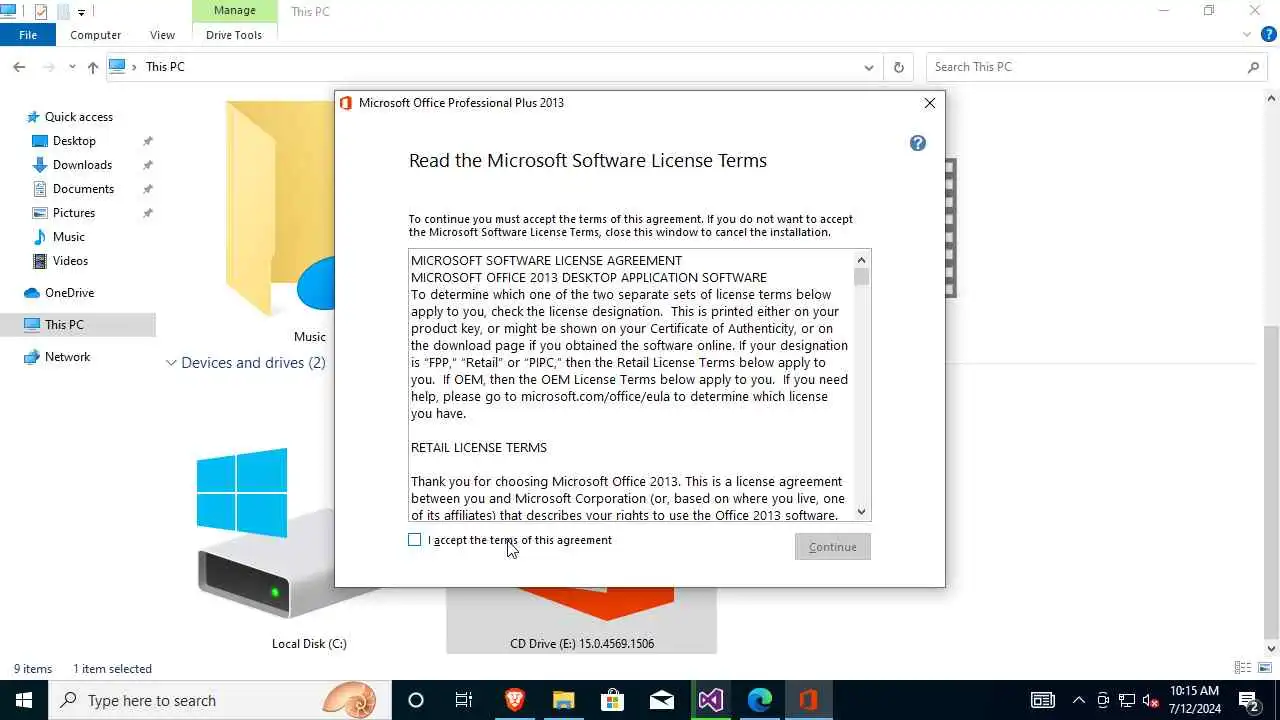Open the network tray icon
The width and height of the screenshot is (1280, 720).
(x=1127, y=700)
